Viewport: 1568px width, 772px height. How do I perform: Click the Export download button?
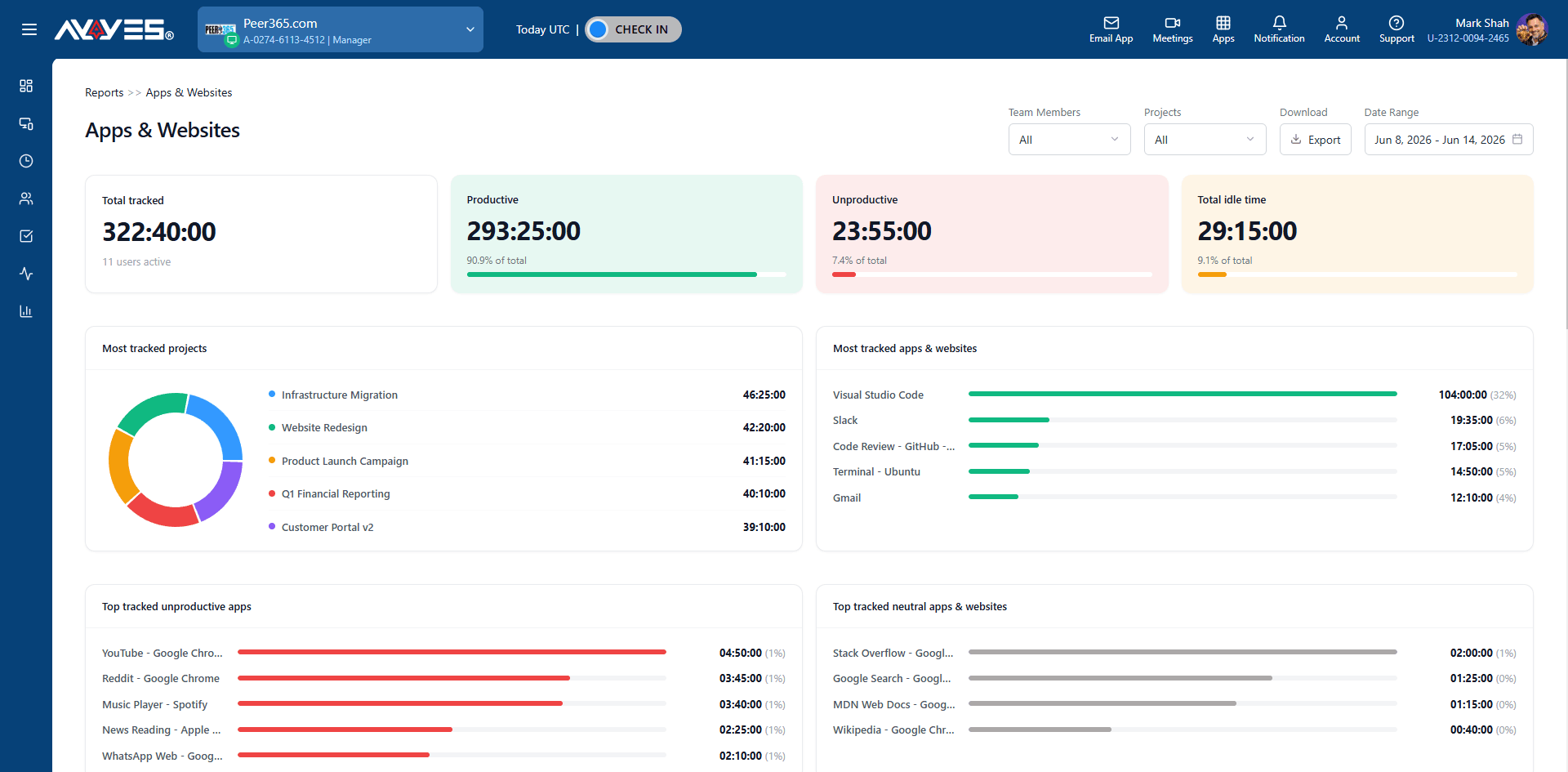click(1315, 140)
